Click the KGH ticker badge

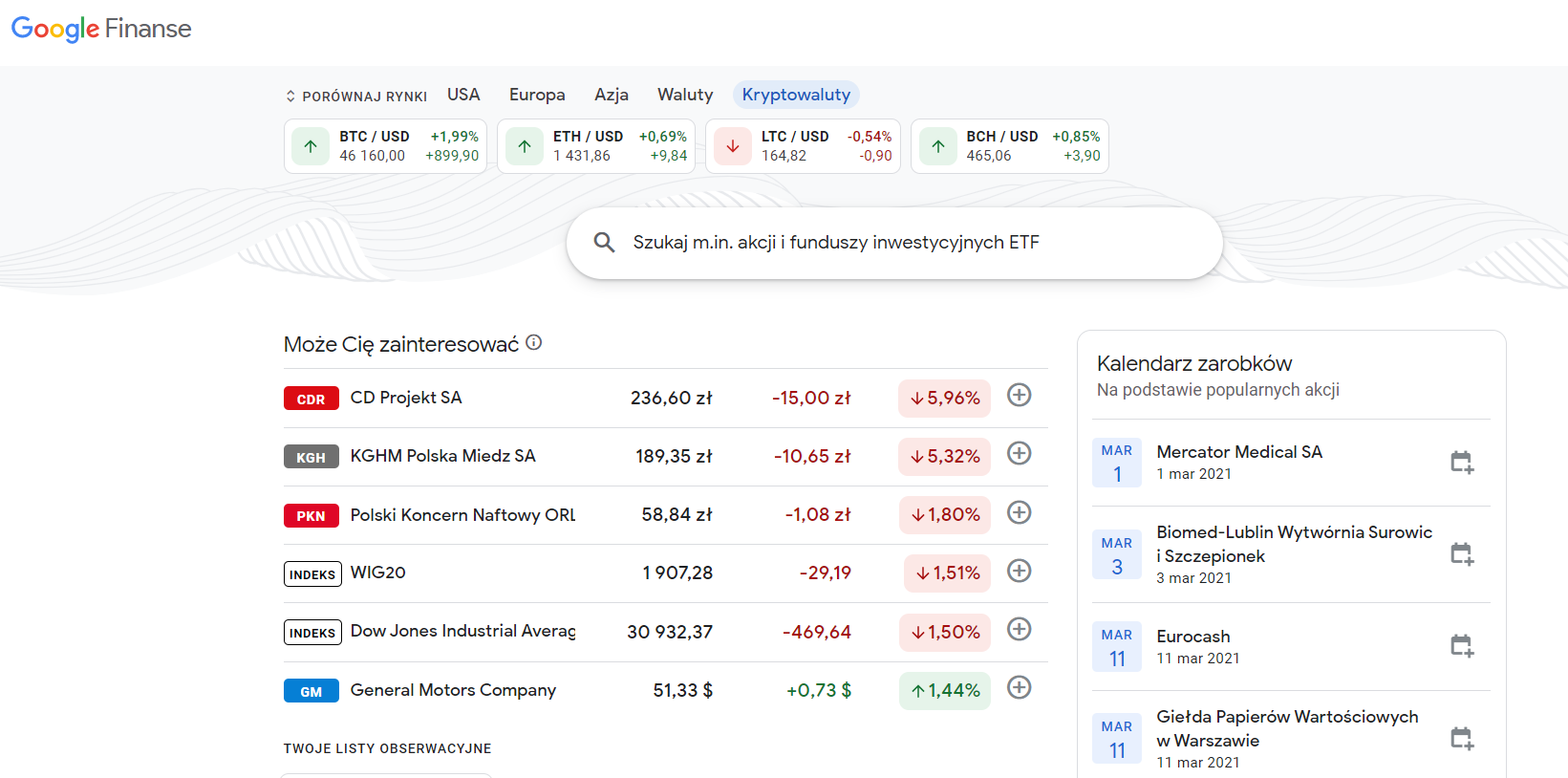click(311, 457)
